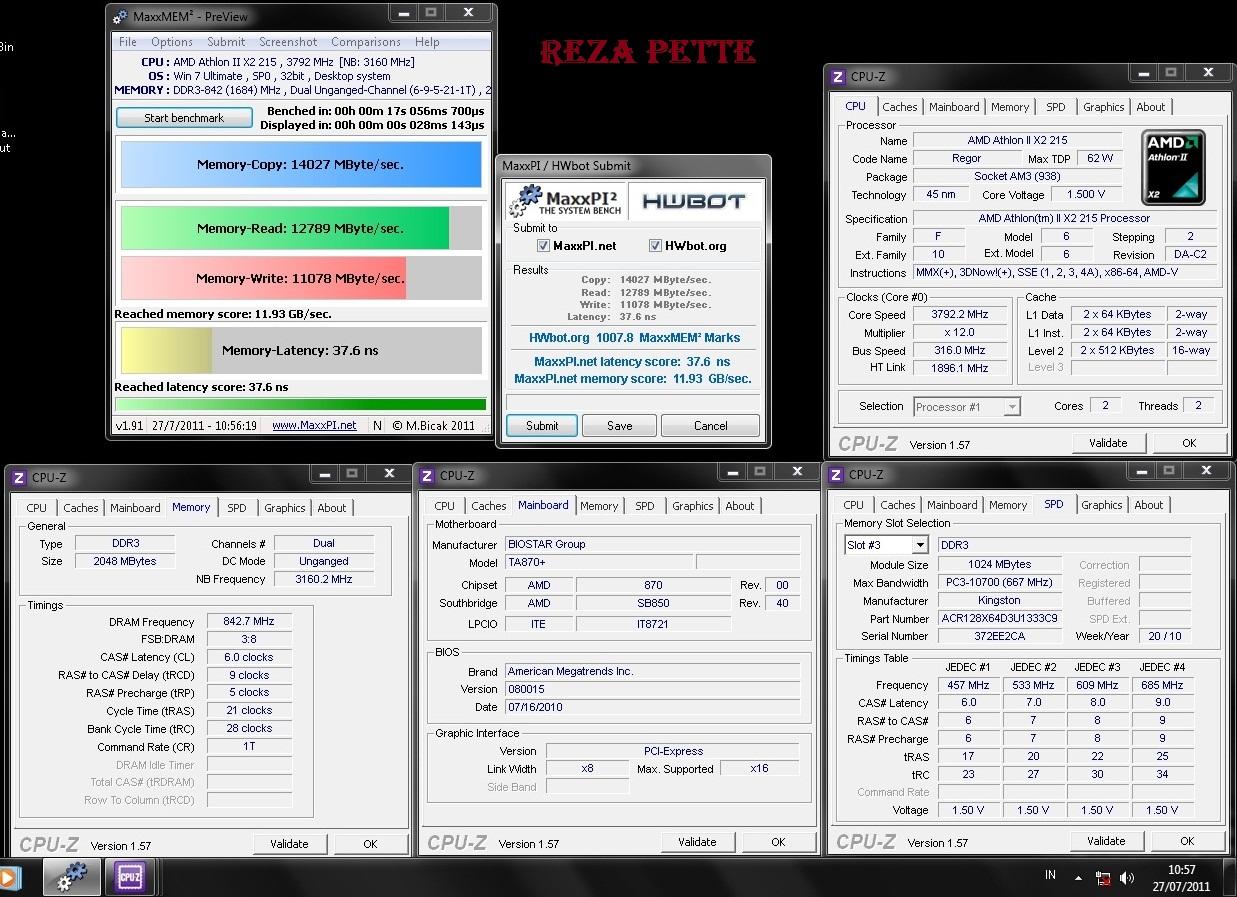
Task: Switch to CPU tab in the Timings CPU-Z window
Action: [37, 508]
